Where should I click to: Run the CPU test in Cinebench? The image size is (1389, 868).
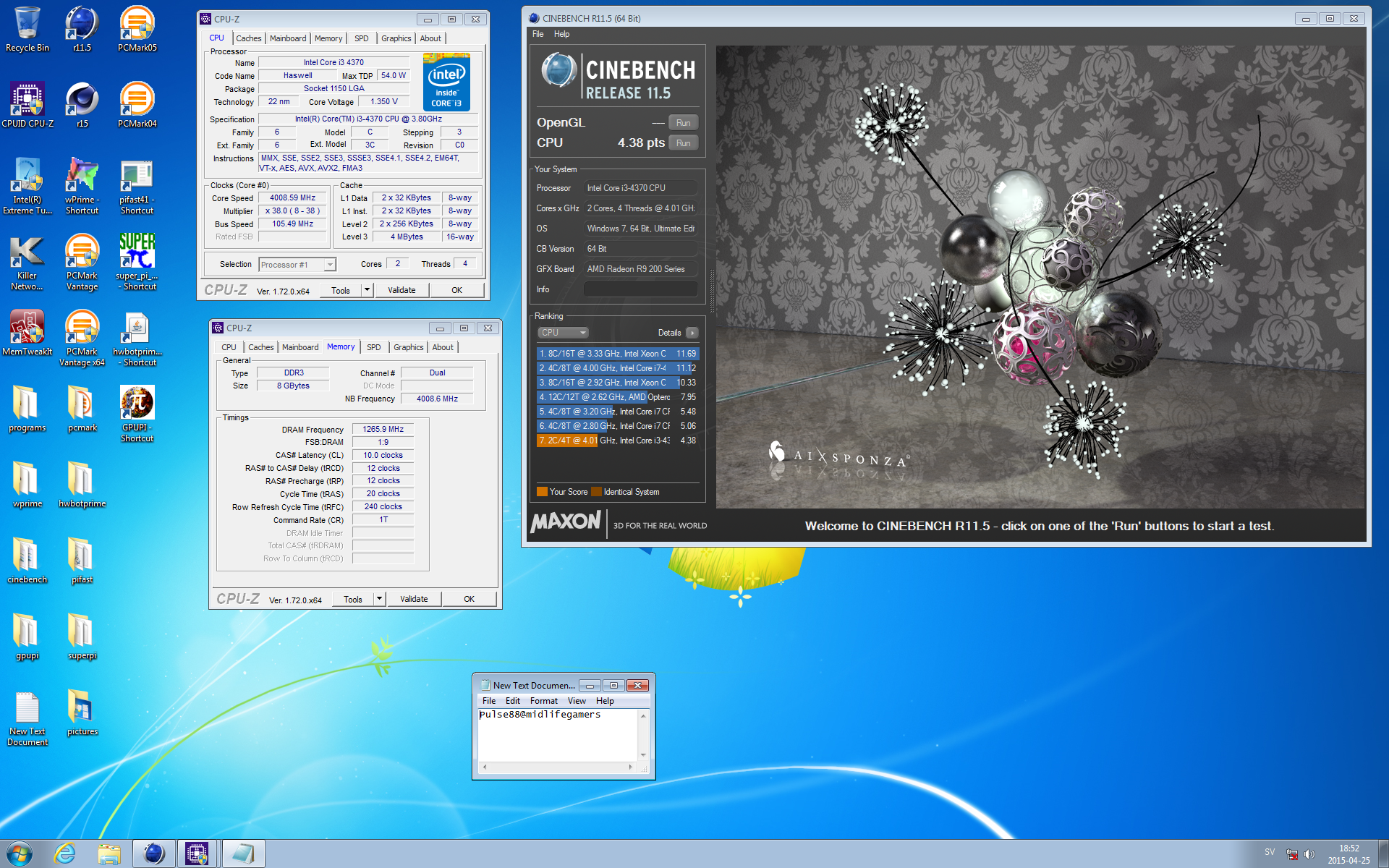[x=683, y=143]
